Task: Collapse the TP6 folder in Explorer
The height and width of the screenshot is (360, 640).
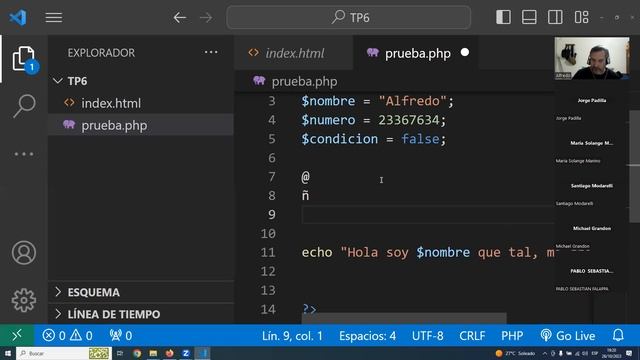Action: tap(58, 81)
